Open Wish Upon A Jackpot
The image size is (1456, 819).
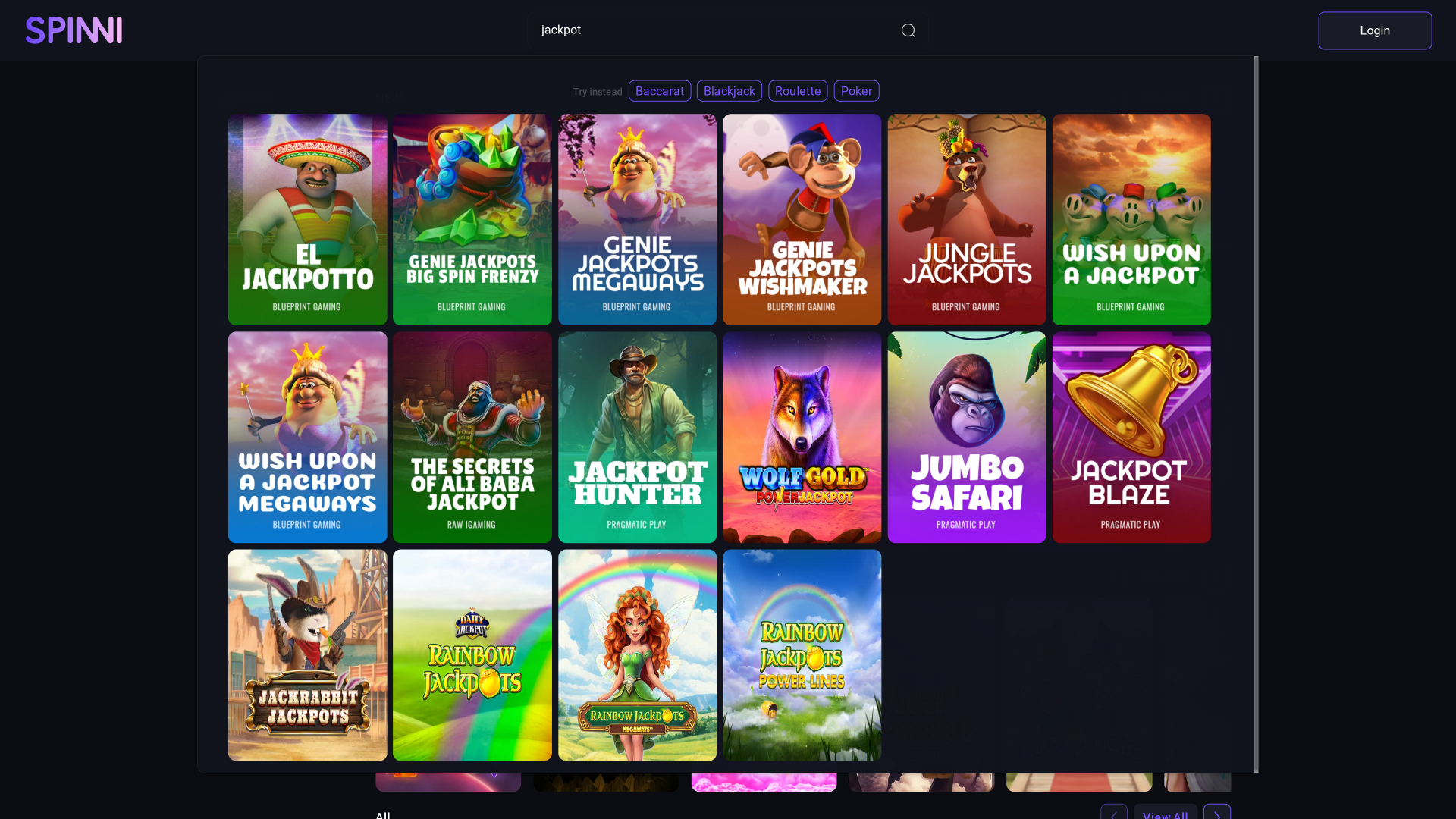[x=1131, y=219]
